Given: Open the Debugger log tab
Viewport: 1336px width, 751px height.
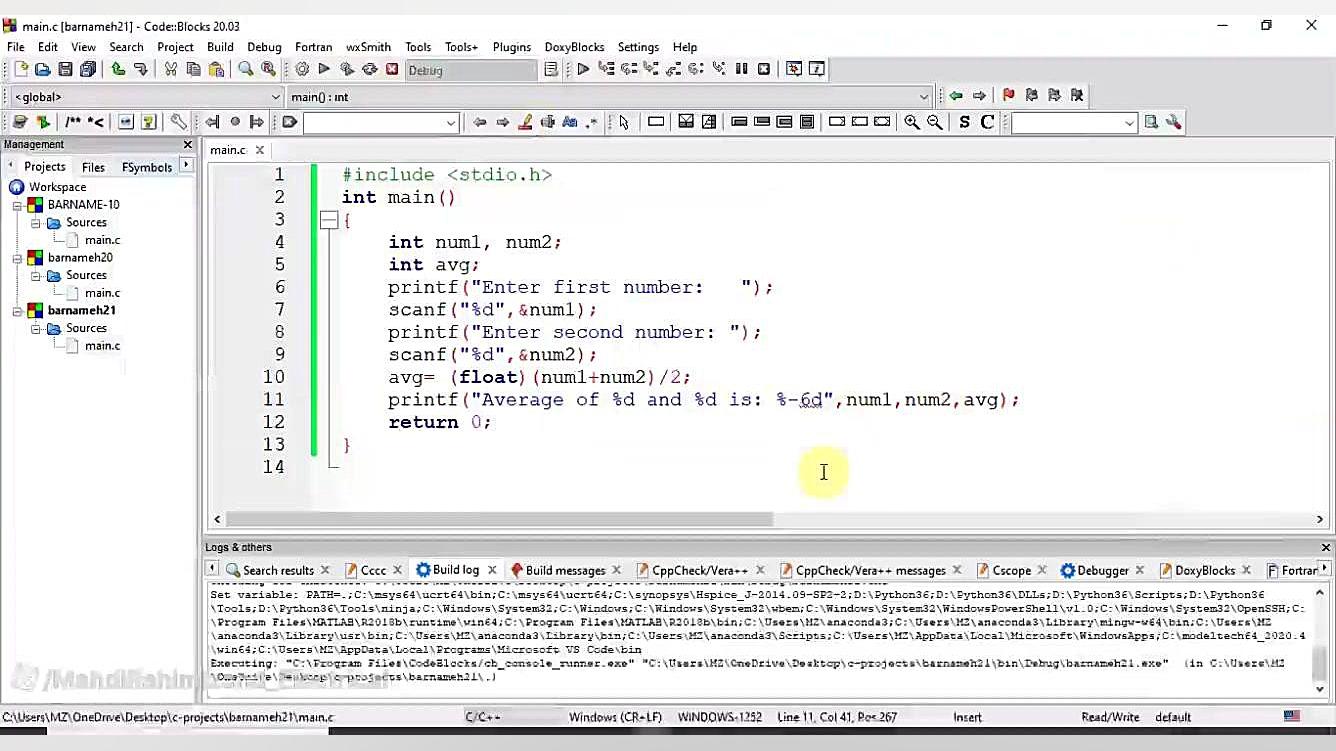Looking at the screenshot, I should [1102, 570].
